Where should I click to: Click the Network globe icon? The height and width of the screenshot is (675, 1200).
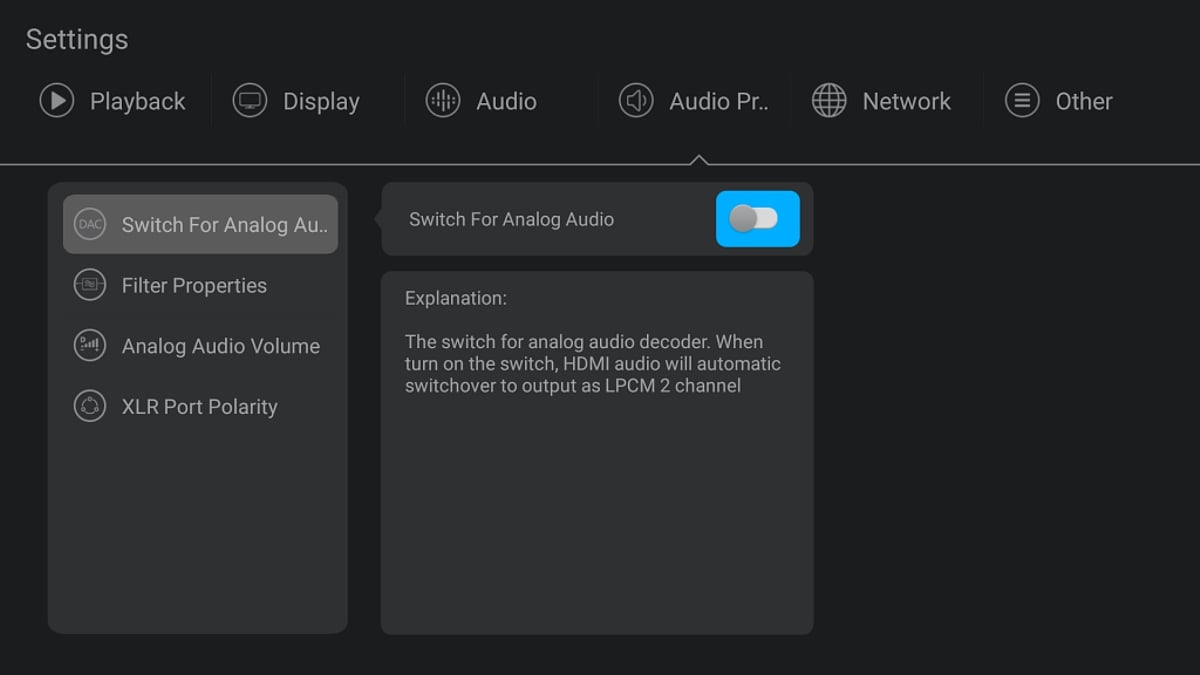(829, 101)
